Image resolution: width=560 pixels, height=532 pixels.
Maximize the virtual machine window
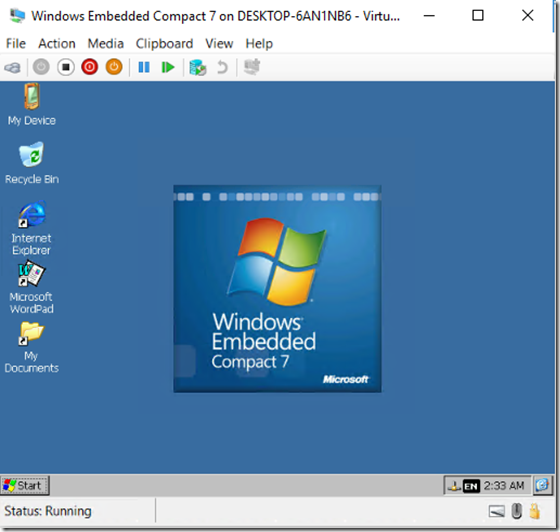point(478,15)
